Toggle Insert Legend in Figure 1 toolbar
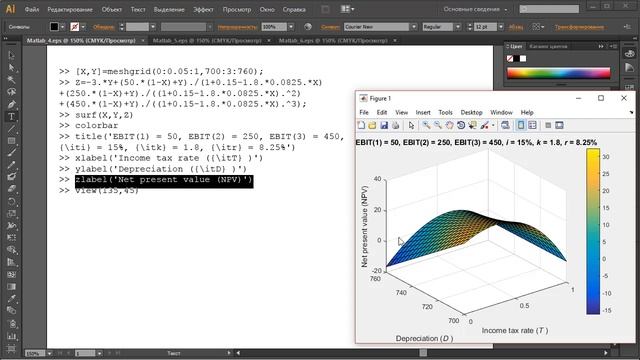Viewport: 640px width, 360px height. coord(532,125)
